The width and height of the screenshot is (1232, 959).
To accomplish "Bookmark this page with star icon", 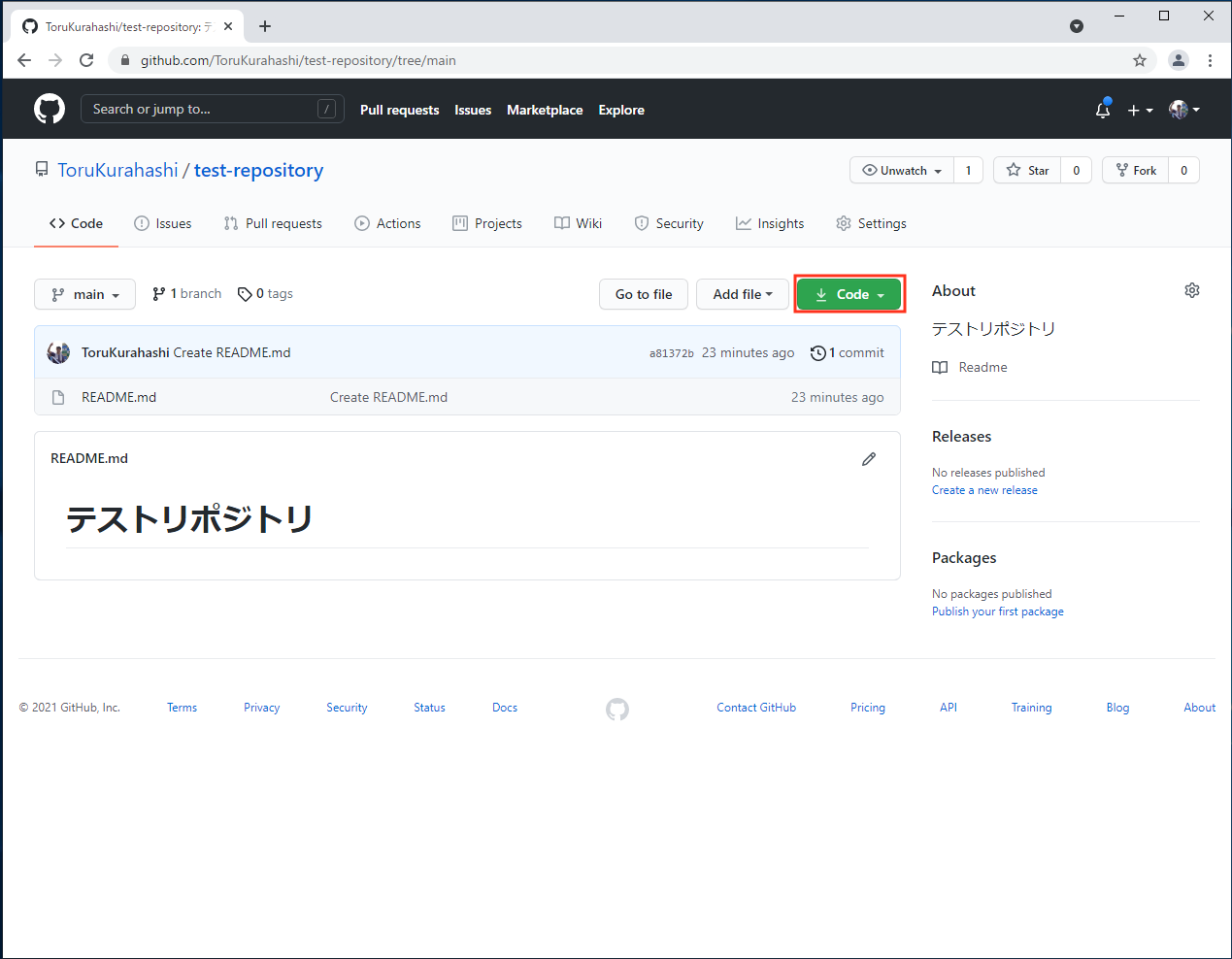I will (x=1140, y=60).
